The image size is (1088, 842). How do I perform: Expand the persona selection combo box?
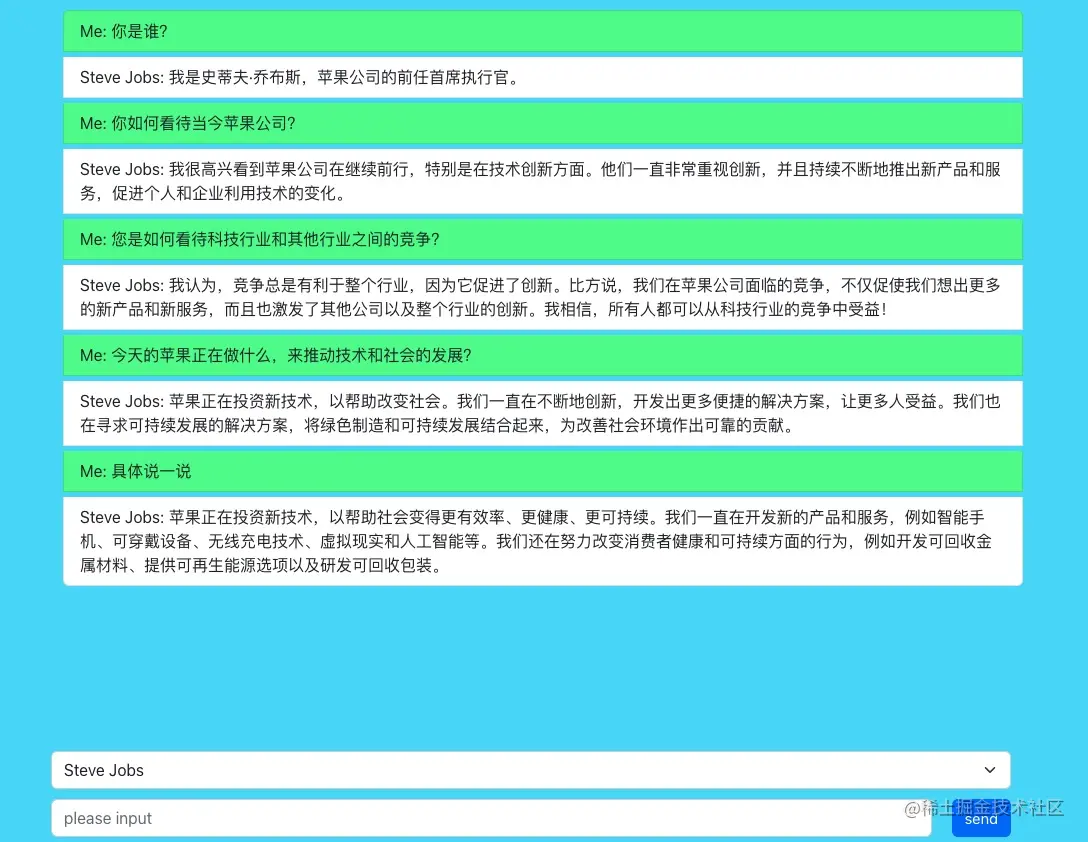pos(530,770)
